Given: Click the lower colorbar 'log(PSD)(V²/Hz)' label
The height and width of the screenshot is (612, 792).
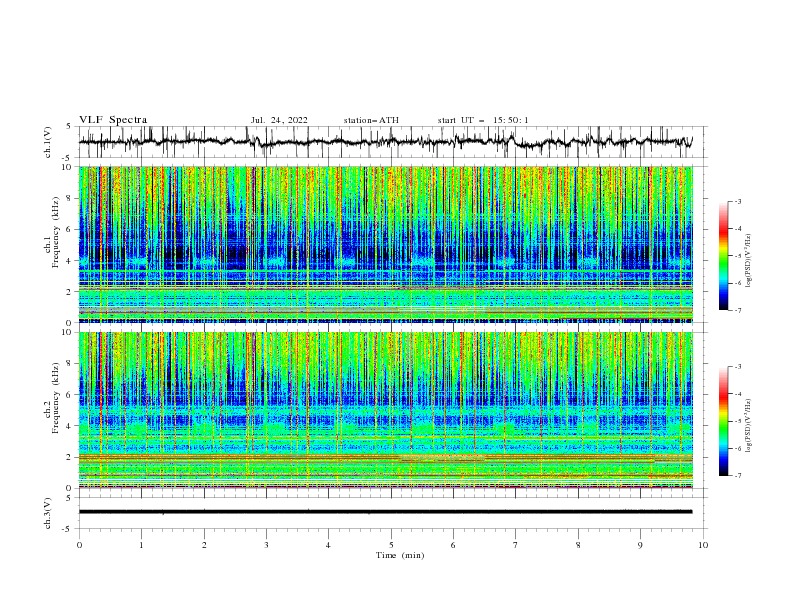Looking at the screenshot, I should point(749,426).
